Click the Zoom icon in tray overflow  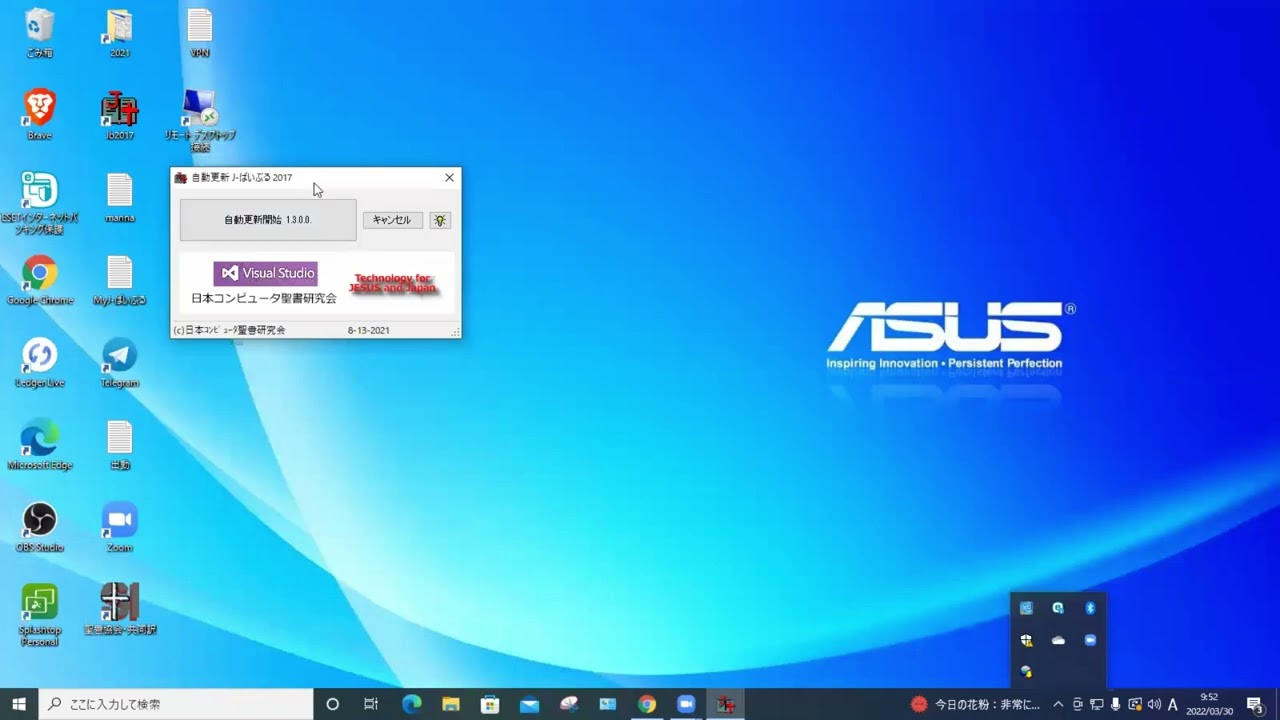point(1090,640)
